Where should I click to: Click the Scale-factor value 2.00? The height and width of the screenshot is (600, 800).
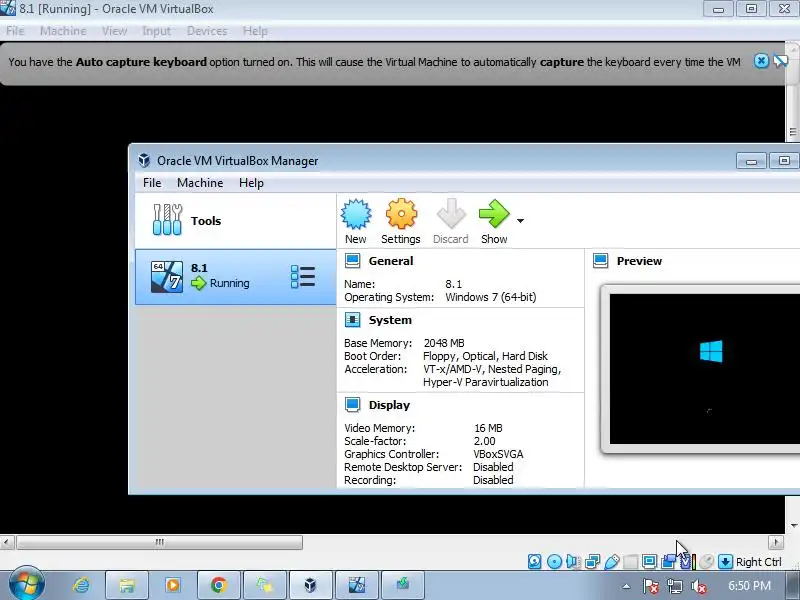(x=484, y=441)
